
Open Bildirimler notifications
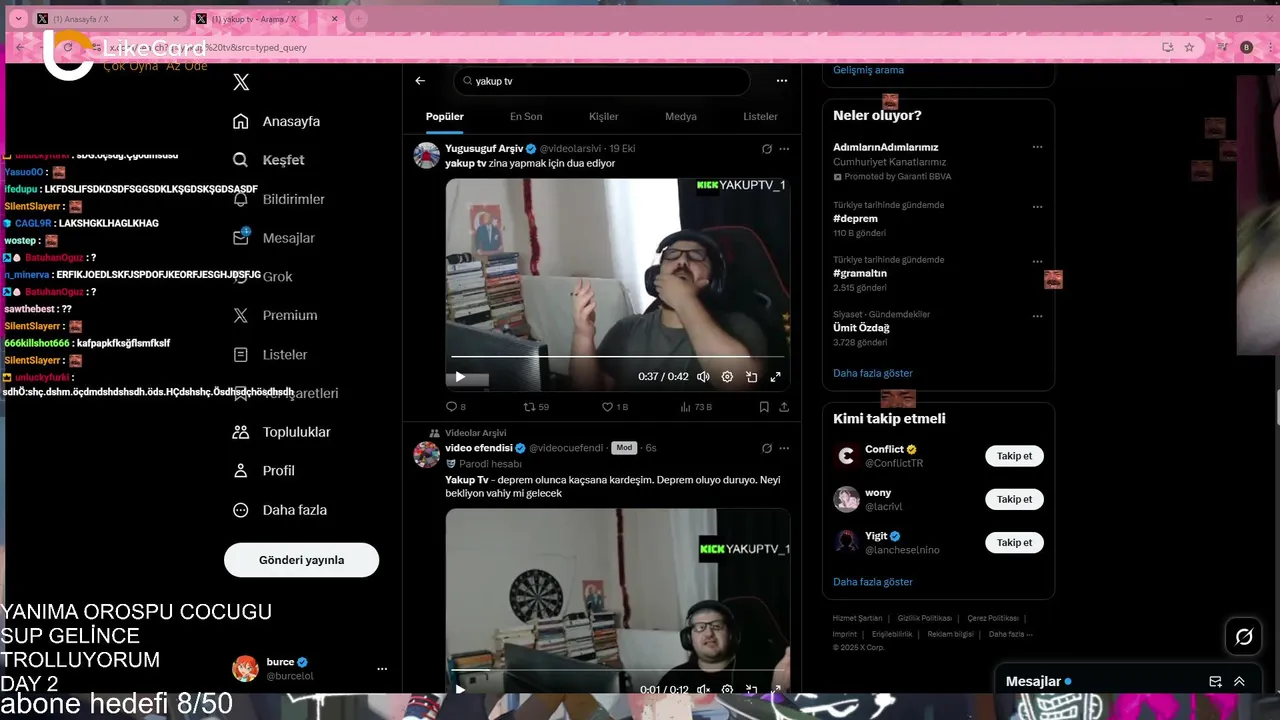[x=278, y=199]
